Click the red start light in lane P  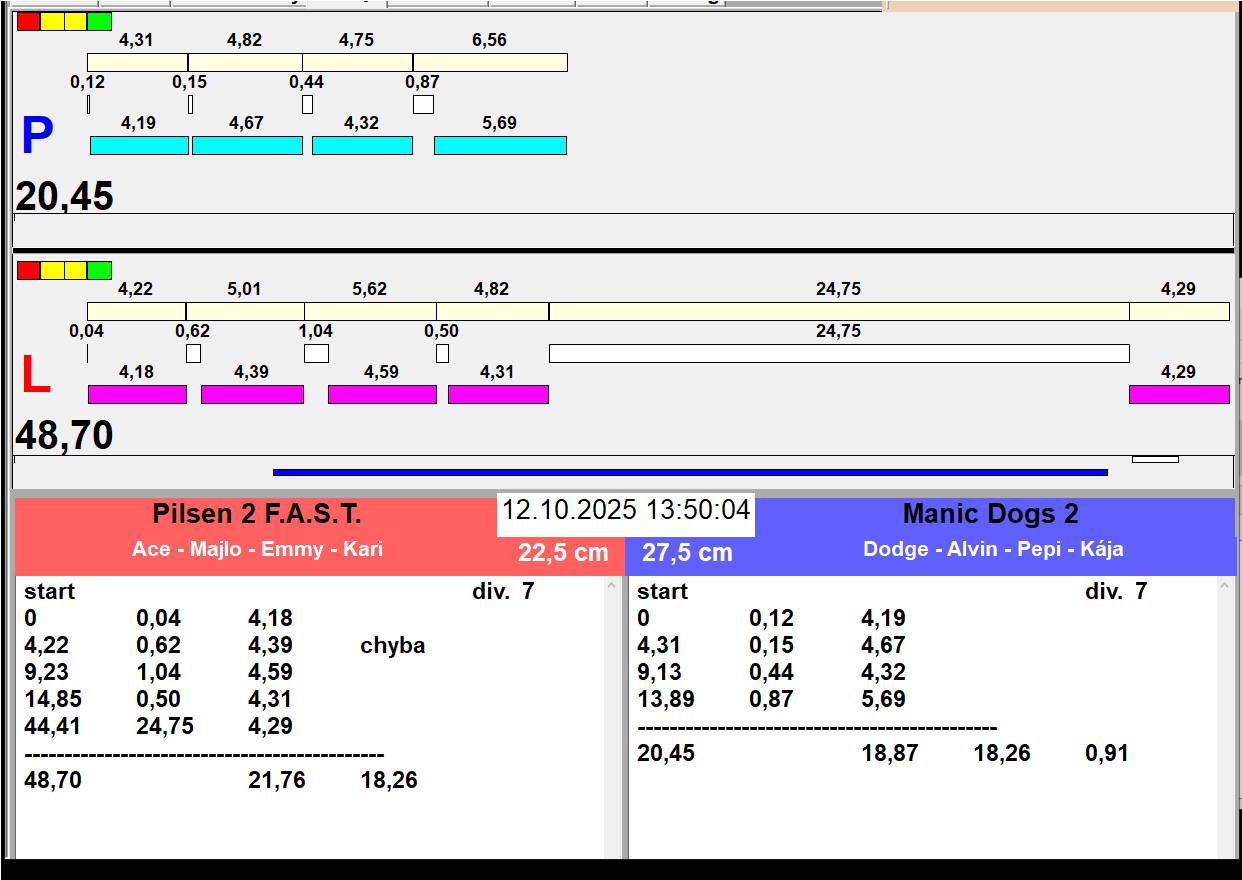coord(29,22)
